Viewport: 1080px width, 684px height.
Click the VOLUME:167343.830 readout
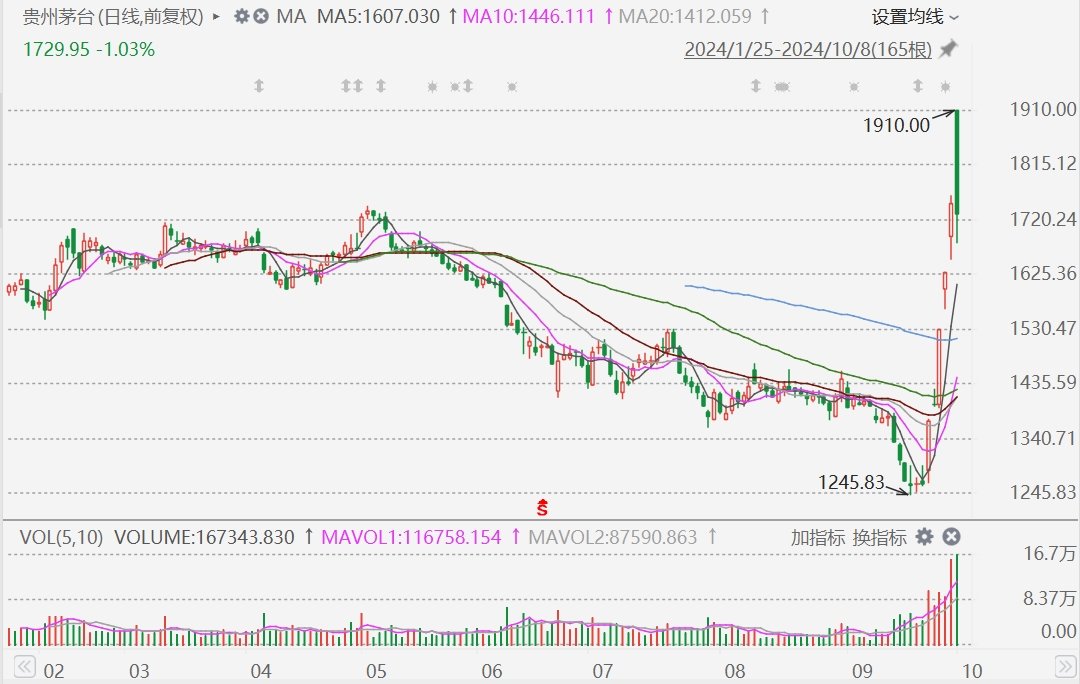[x=204, y=537]
